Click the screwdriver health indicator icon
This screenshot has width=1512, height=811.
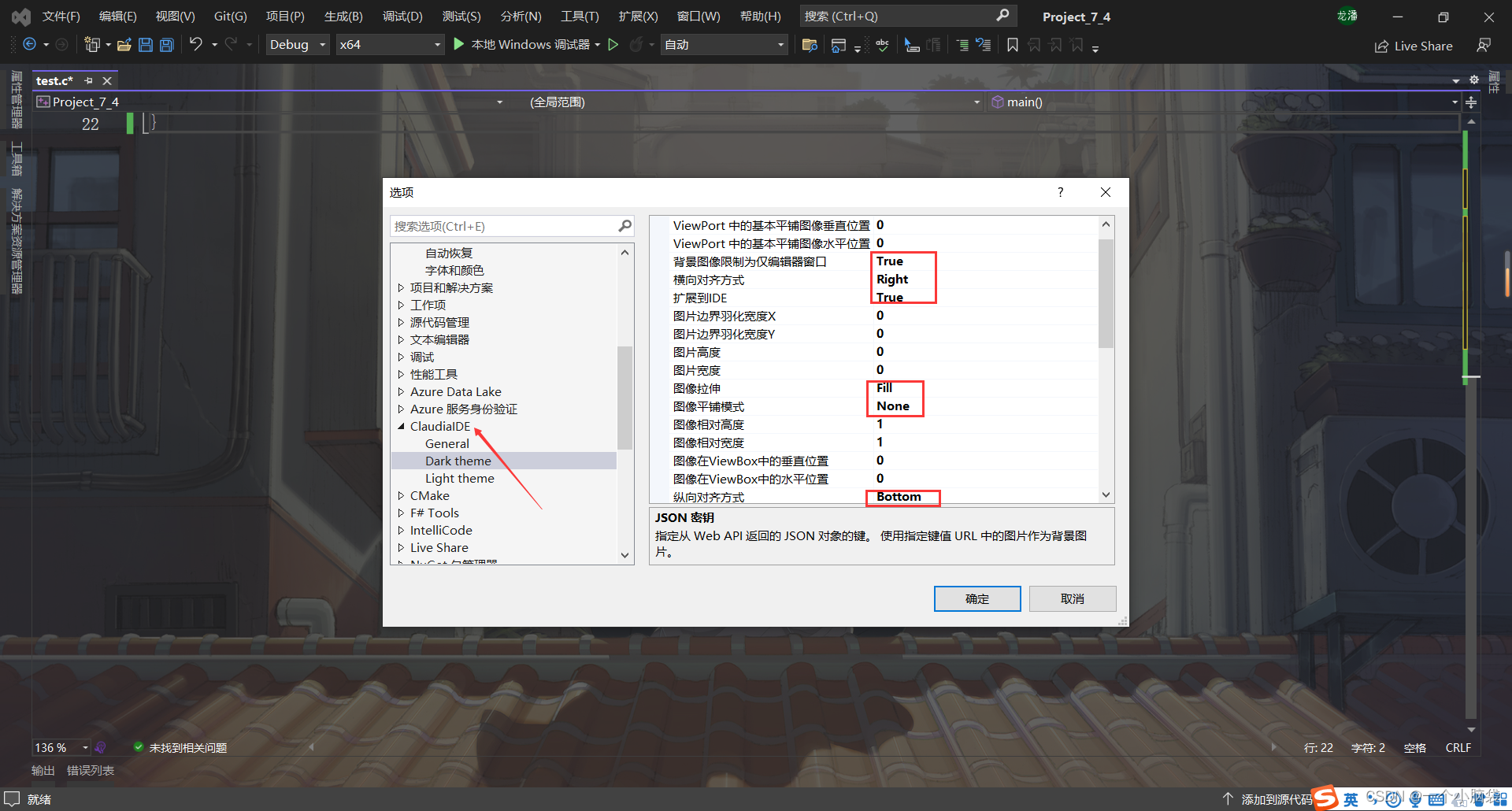click(100, 747)
